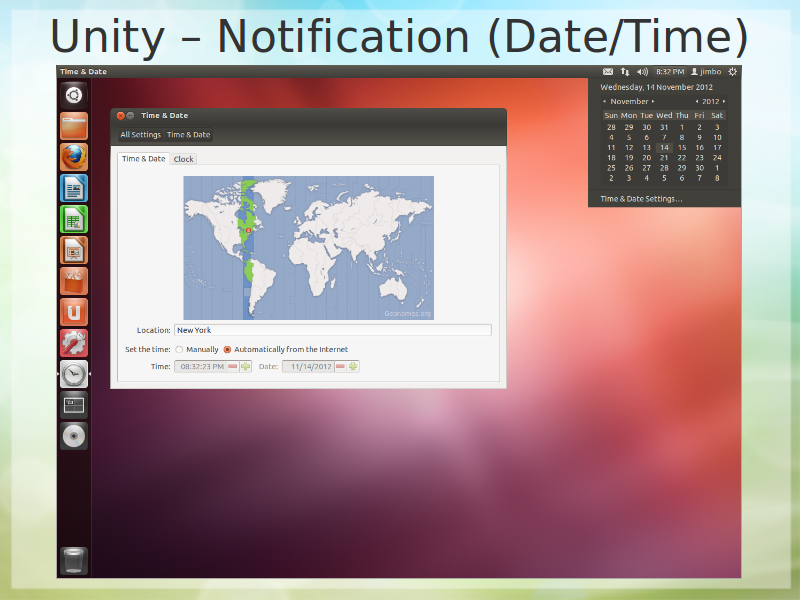Viewport: 800px width, 600px height.
Task: Open the Trash launcher icon
Action: [74, 561]
